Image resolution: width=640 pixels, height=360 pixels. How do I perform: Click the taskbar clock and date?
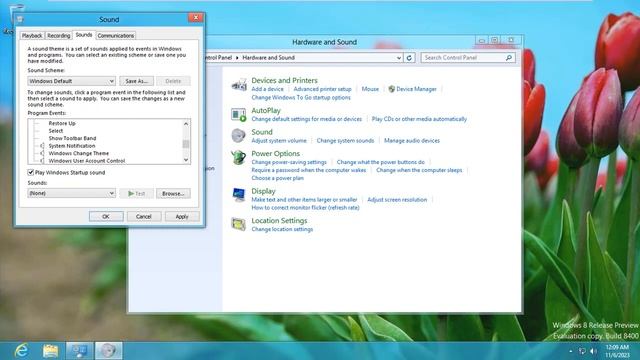618,351
